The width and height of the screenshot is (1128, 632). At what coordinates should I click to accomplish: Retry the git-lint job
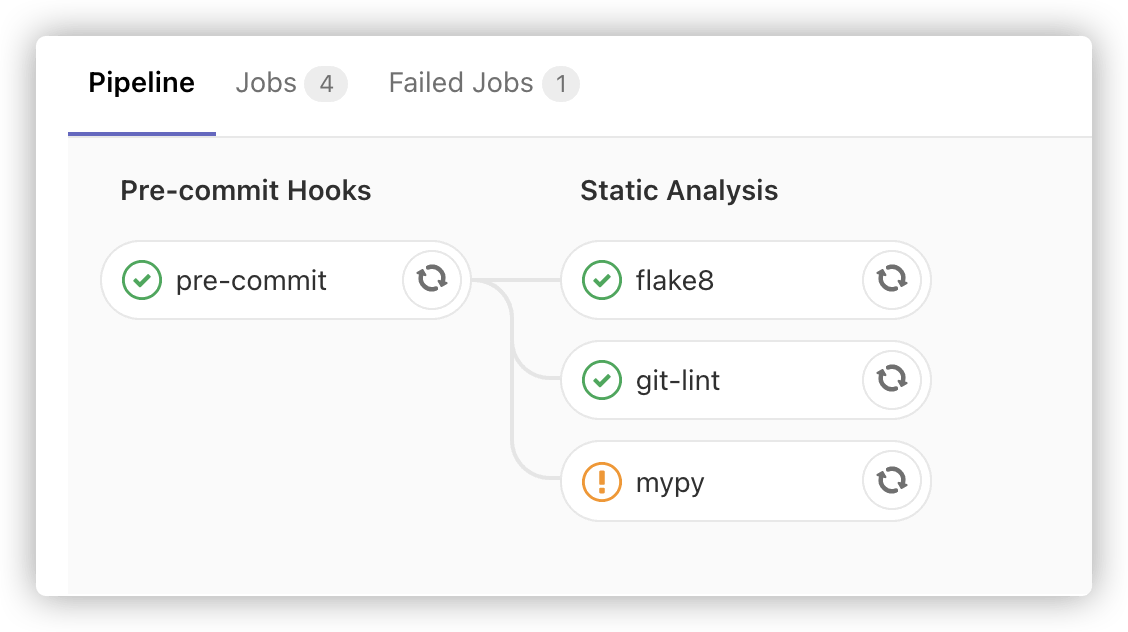click(x=891, y=380)
